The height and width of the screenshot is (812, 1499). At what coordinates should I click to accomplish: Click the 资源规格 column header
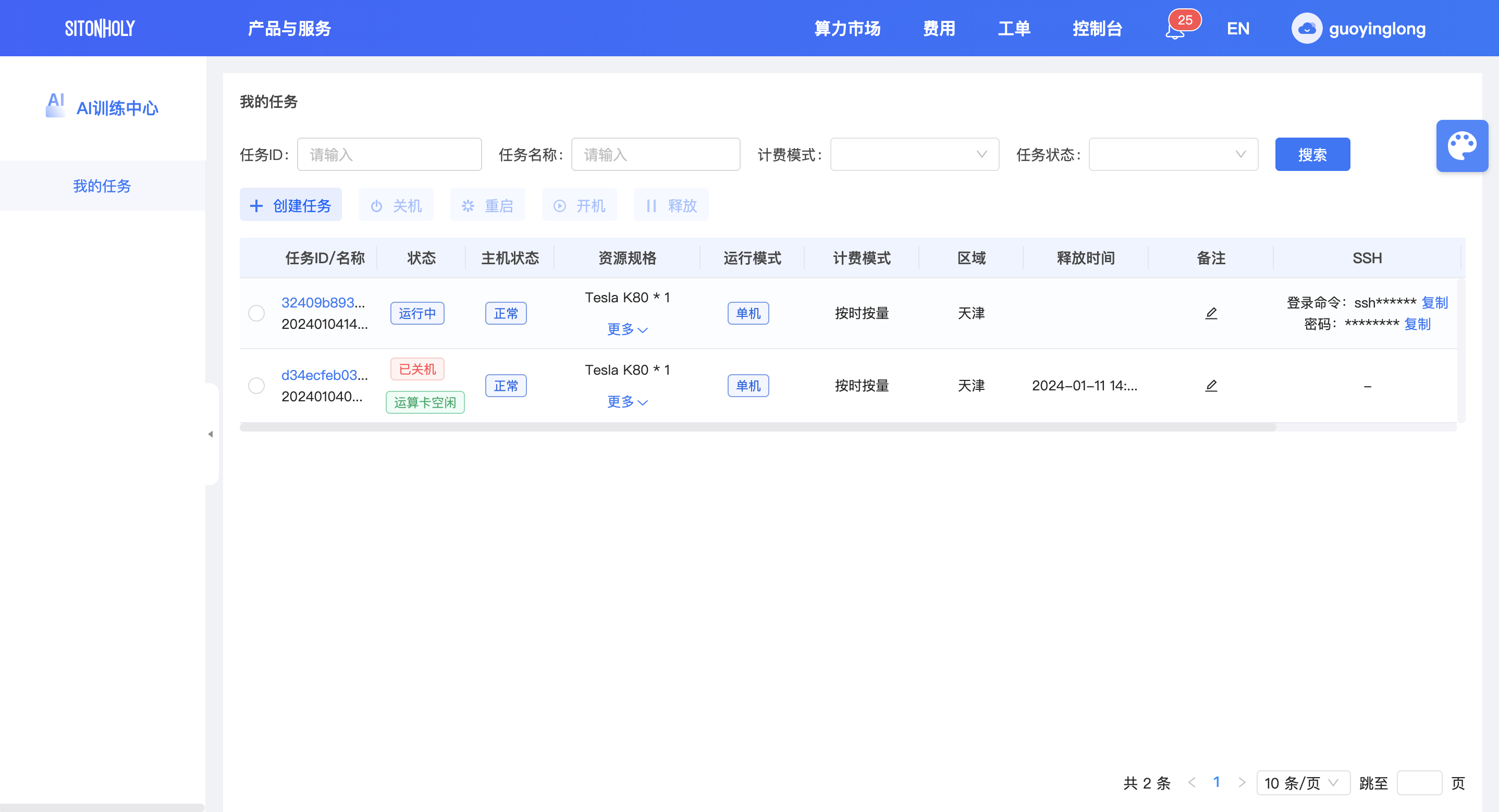(x=628, y=258)
